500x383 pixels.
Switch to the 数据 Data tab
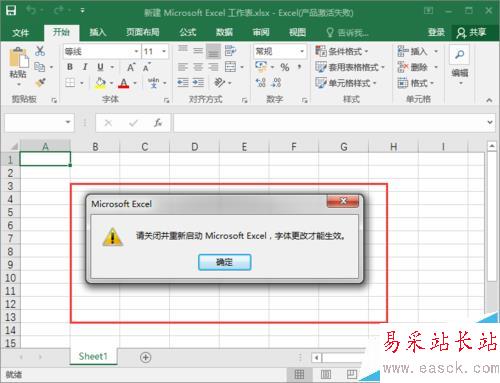coord(224,32)
